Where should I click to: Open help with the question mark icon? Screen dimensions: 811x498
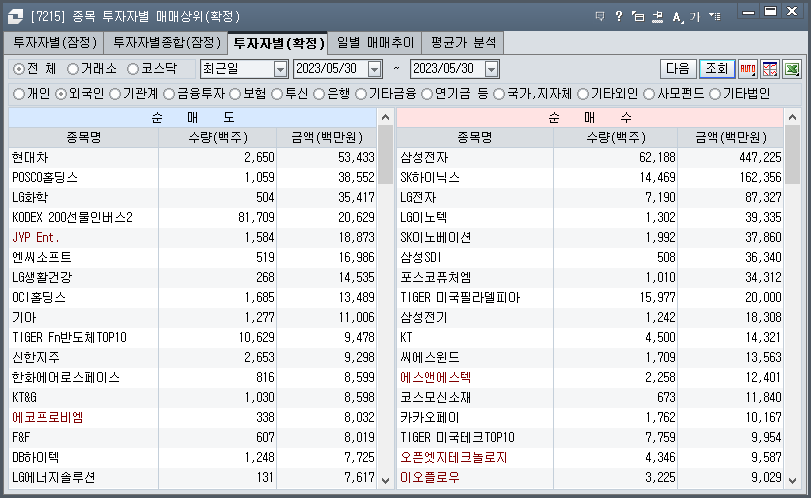click(619, 17)
